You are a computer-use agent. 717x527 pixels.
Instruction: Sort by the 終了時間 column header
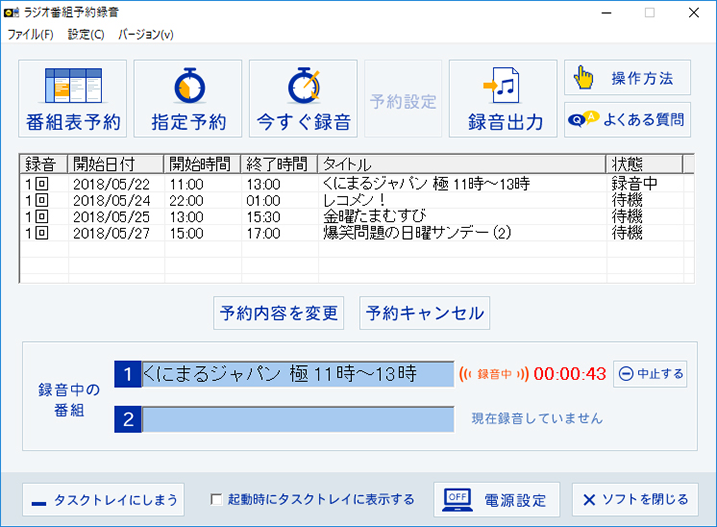click(279, 164)
